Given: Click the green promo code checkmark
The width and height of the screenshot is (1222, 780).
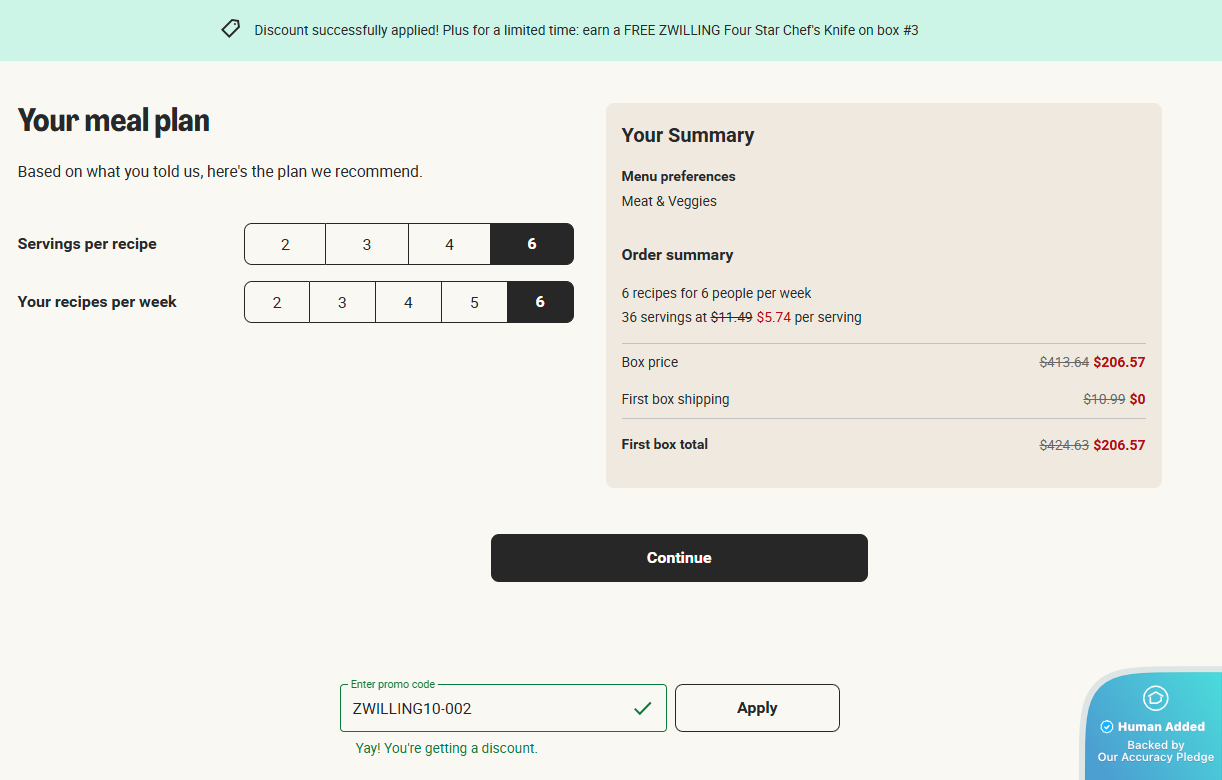Looking at the screenshot, I should [x=642, y=708].
